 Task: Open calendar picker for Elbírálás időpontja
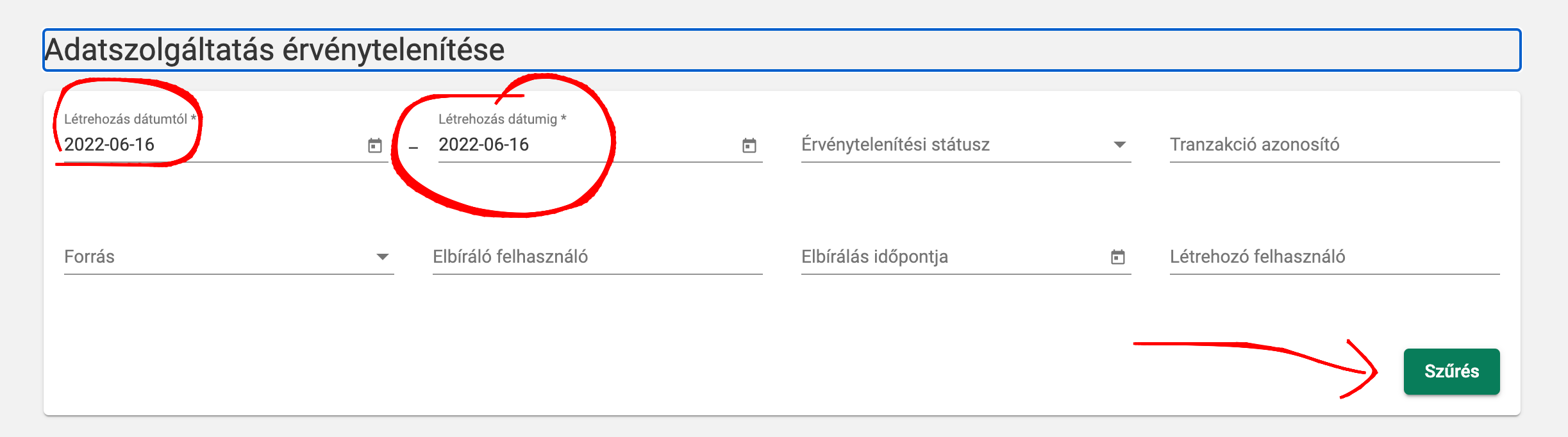click(x=1118, y=257)
